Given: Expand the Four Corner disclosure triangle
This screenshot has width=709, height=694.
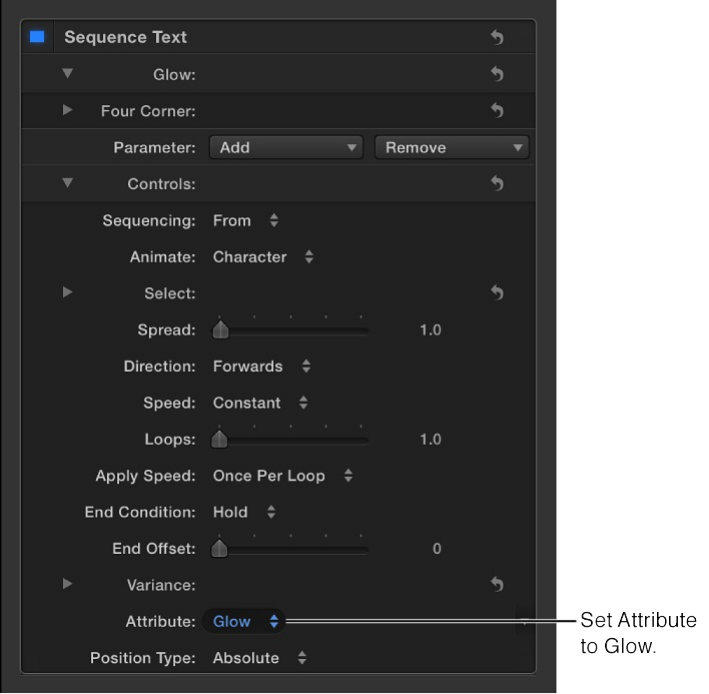Looking at the screenshot, I should point(68,110).
